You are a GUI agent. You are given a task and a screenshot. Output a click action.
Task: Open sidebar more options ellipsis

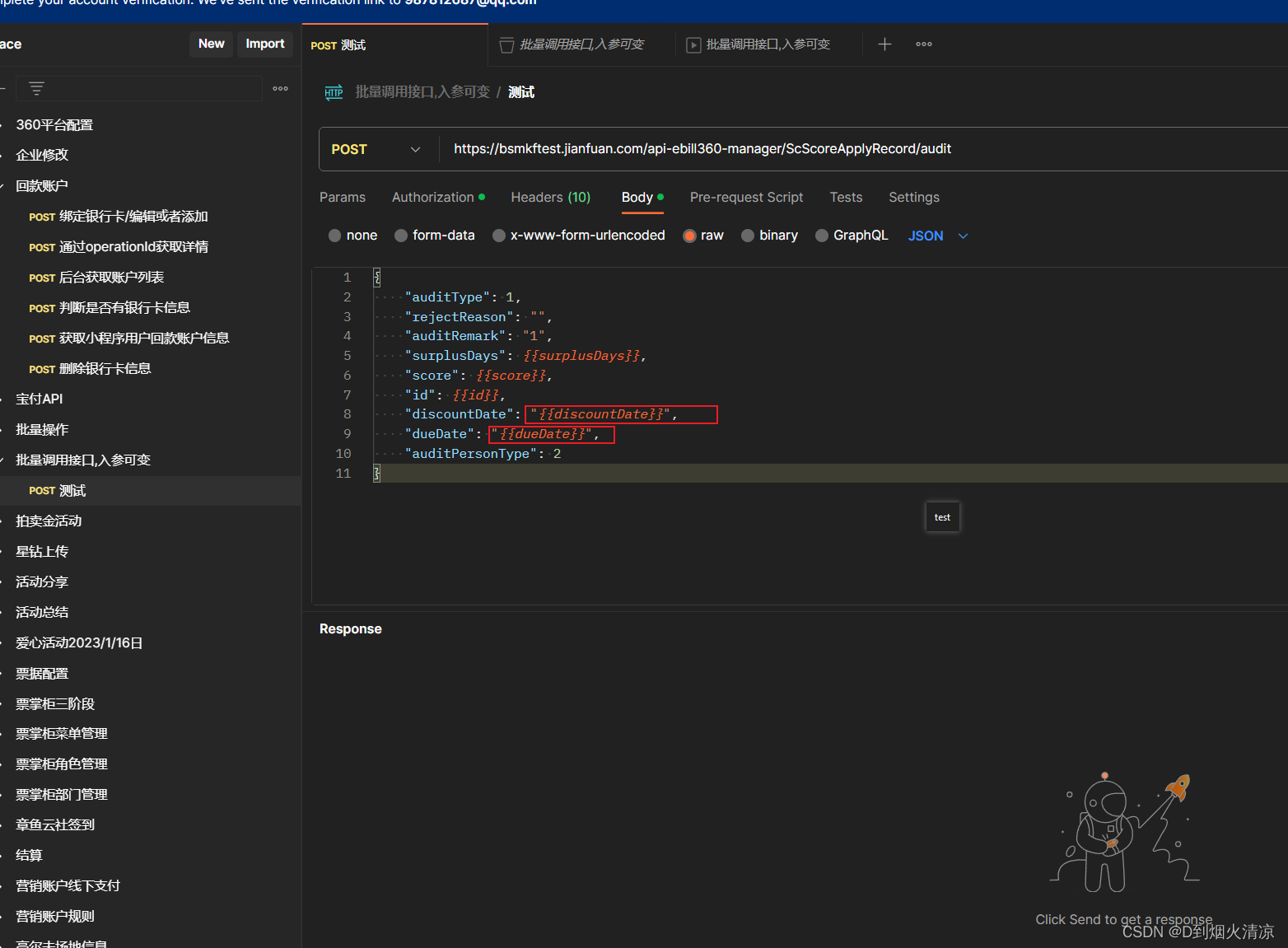point(280,88)
